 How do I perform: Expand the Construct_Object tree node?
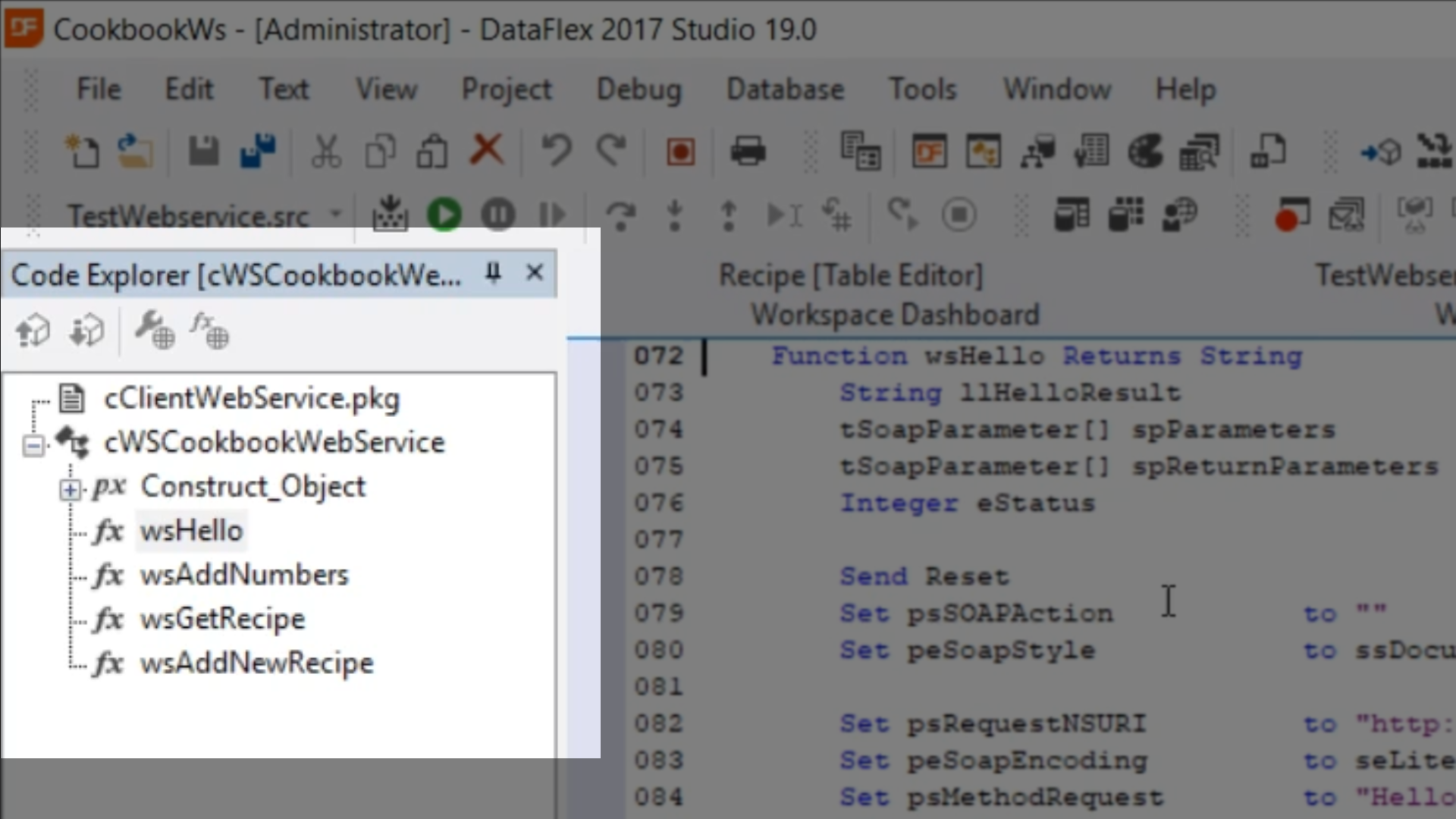tap(70, 490)
